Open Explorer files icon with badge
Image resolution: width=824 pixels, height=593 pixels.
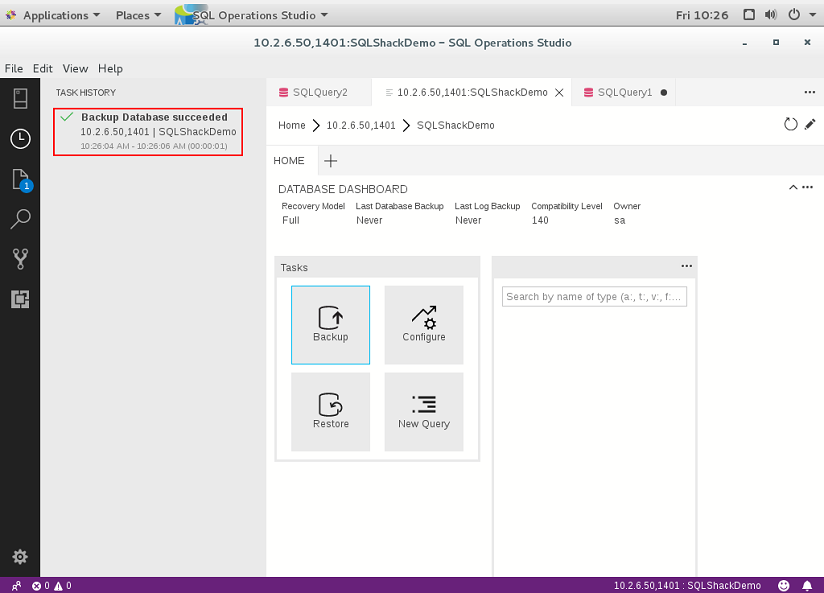tap(21, 180)
